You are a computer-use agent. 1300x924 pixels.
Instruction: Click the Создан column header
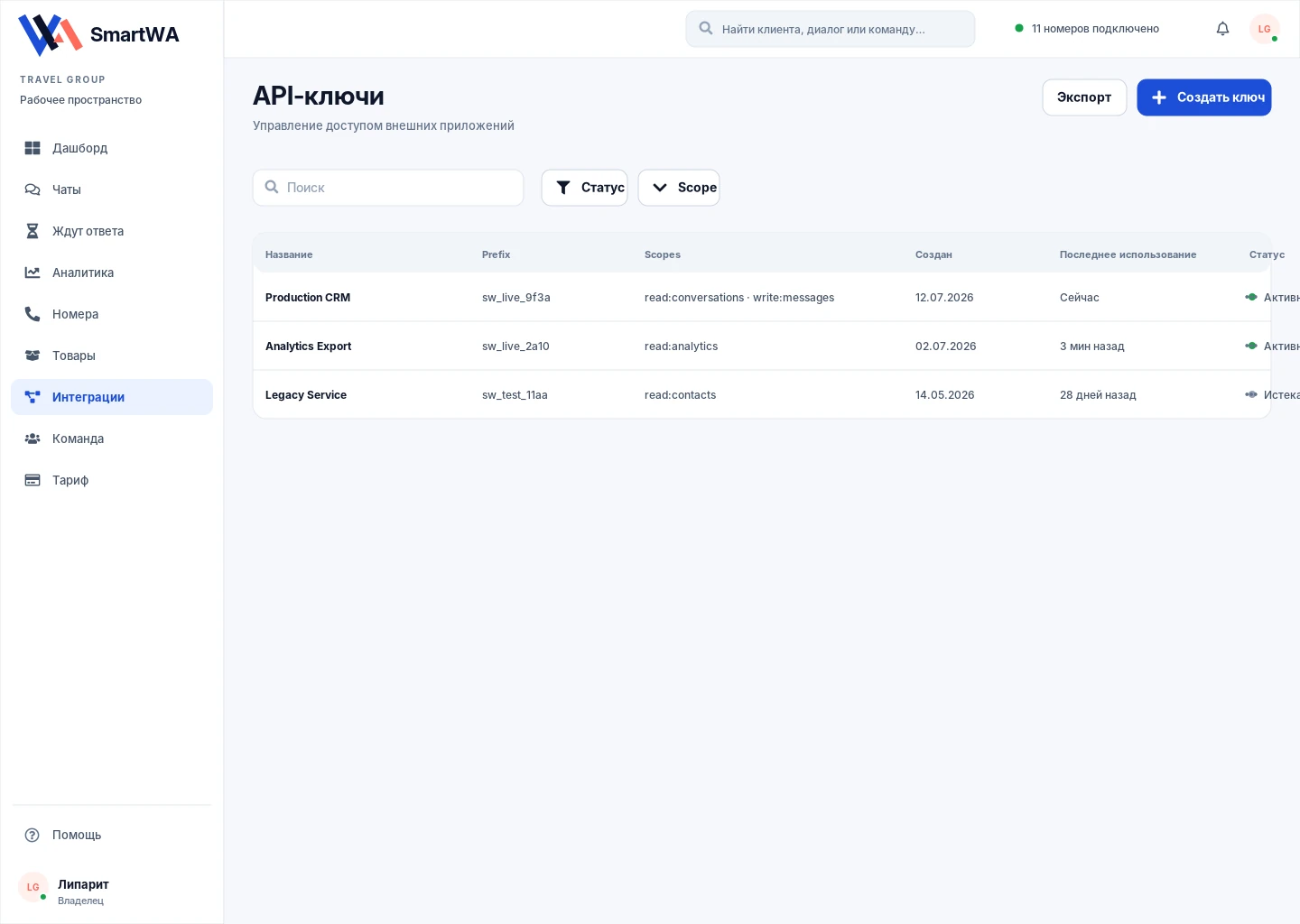tap(933, 254)
